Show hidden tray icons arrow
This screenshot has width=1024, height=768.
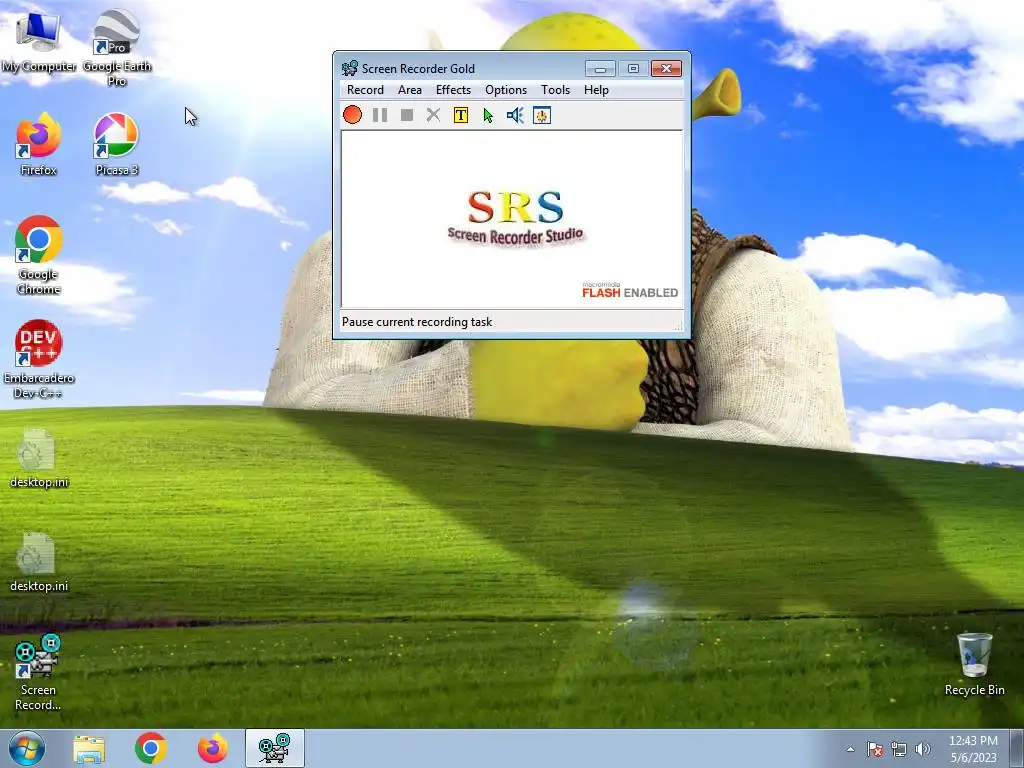(850, 749)
